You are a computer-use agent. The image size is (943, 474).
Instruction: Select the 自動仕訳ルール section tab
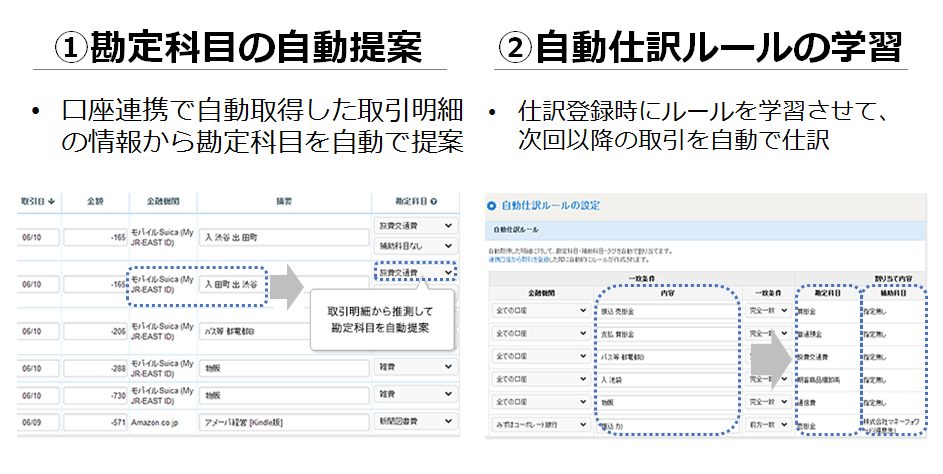point(516,229)
